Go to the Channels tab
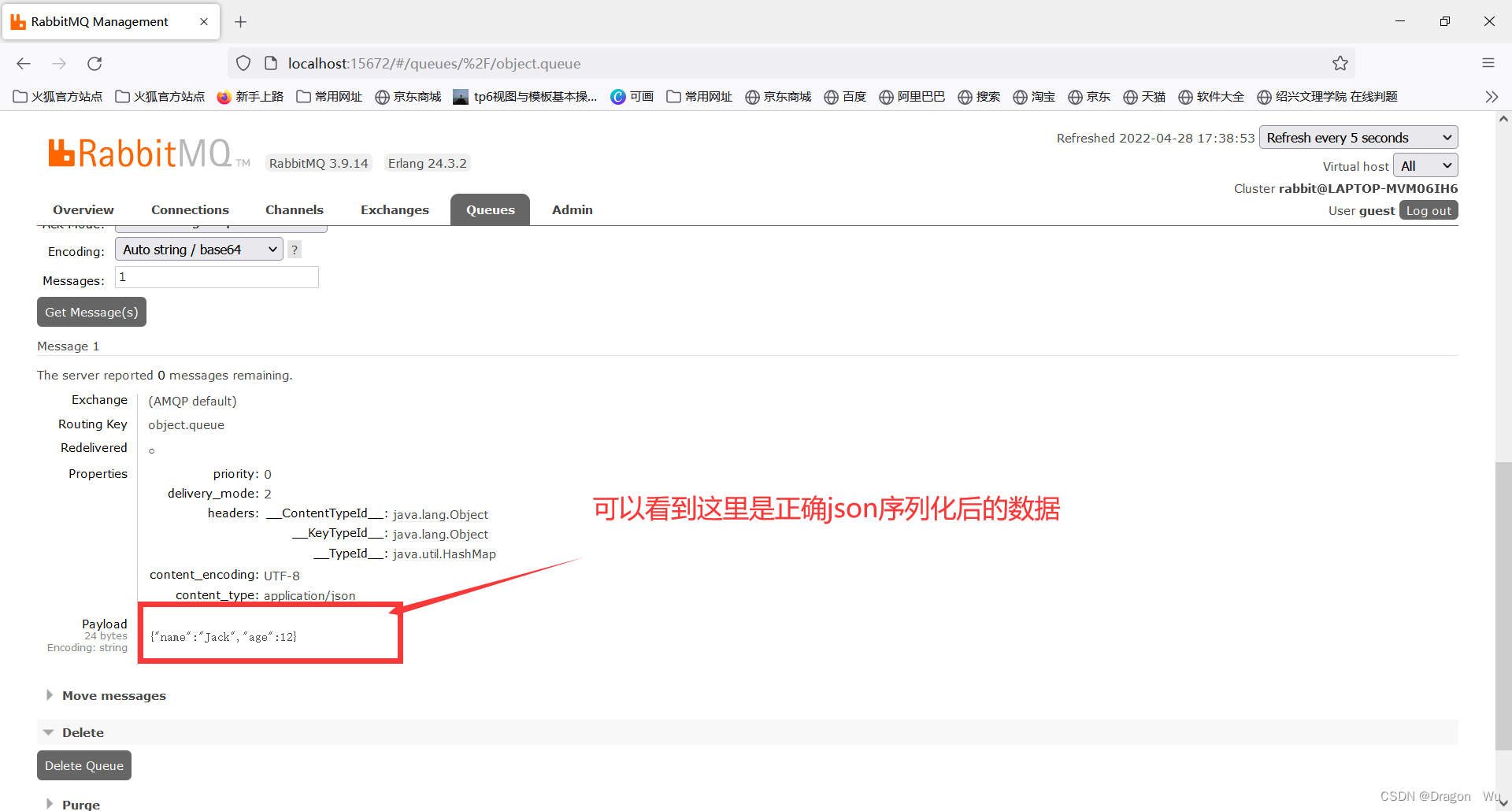1512x811 pixels. [x=295, y=210]
